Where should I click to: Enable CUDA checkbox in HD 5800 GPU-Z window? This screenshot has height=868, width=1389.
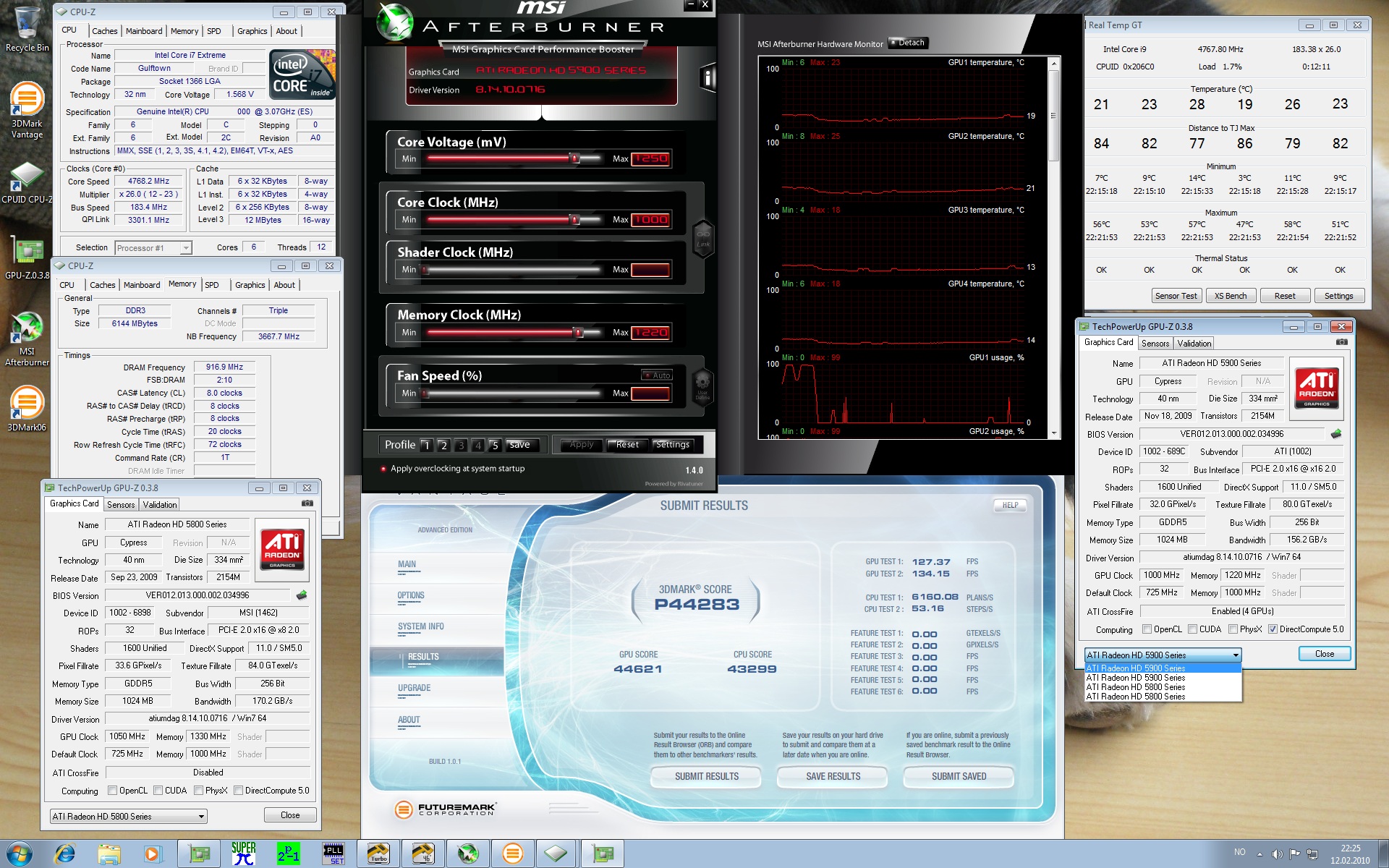pos(158,791)
